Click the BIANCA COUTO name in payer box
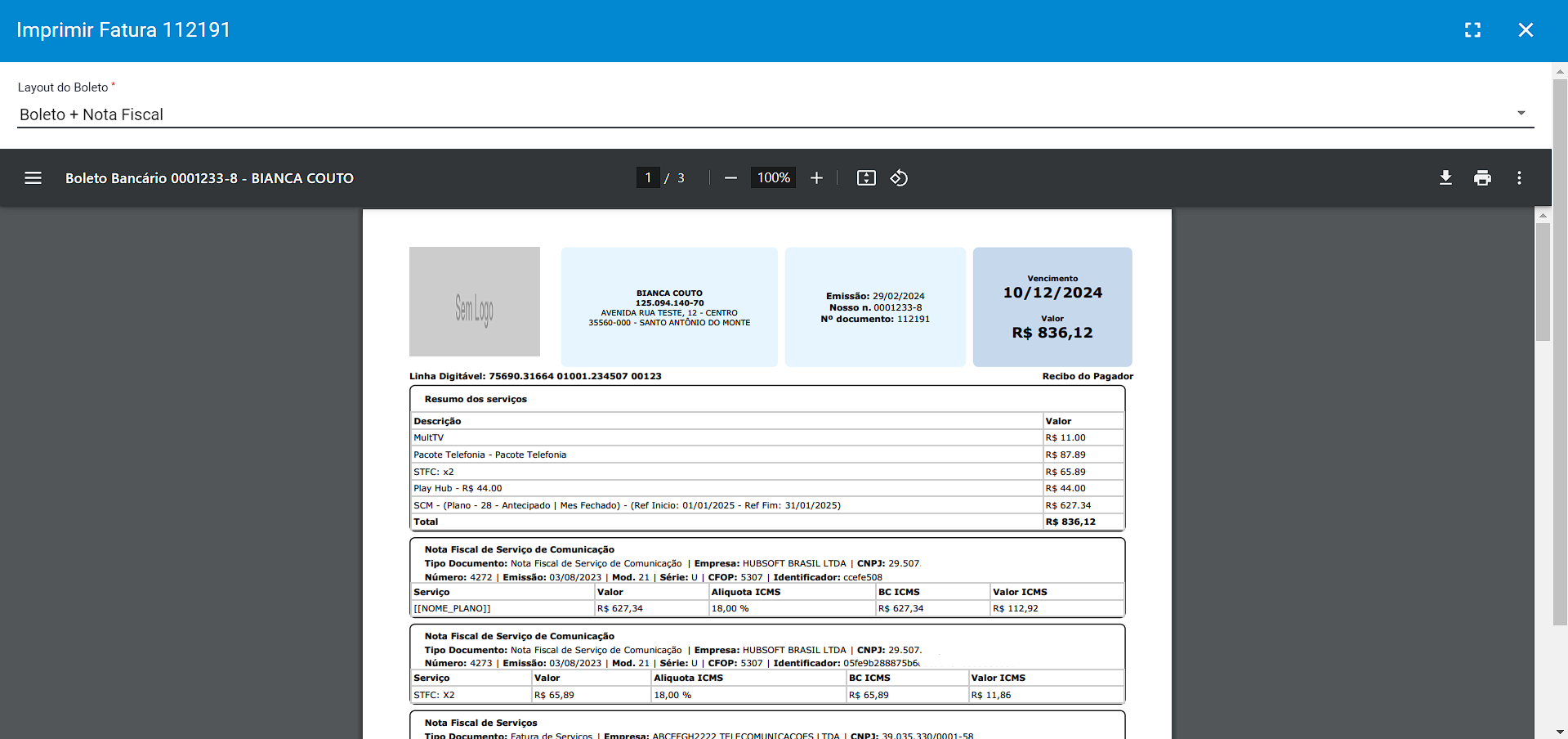The image size is (1568, 739). tap(669, 293)
